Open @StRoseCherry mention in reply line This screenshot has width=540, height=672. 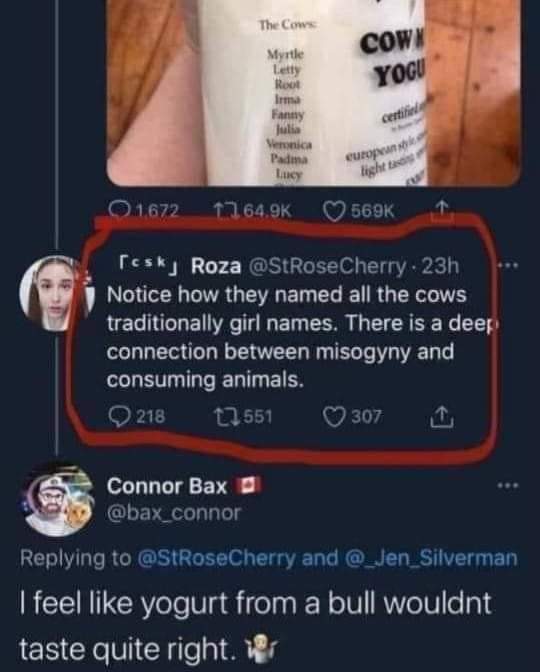click(x=216, y=558)
